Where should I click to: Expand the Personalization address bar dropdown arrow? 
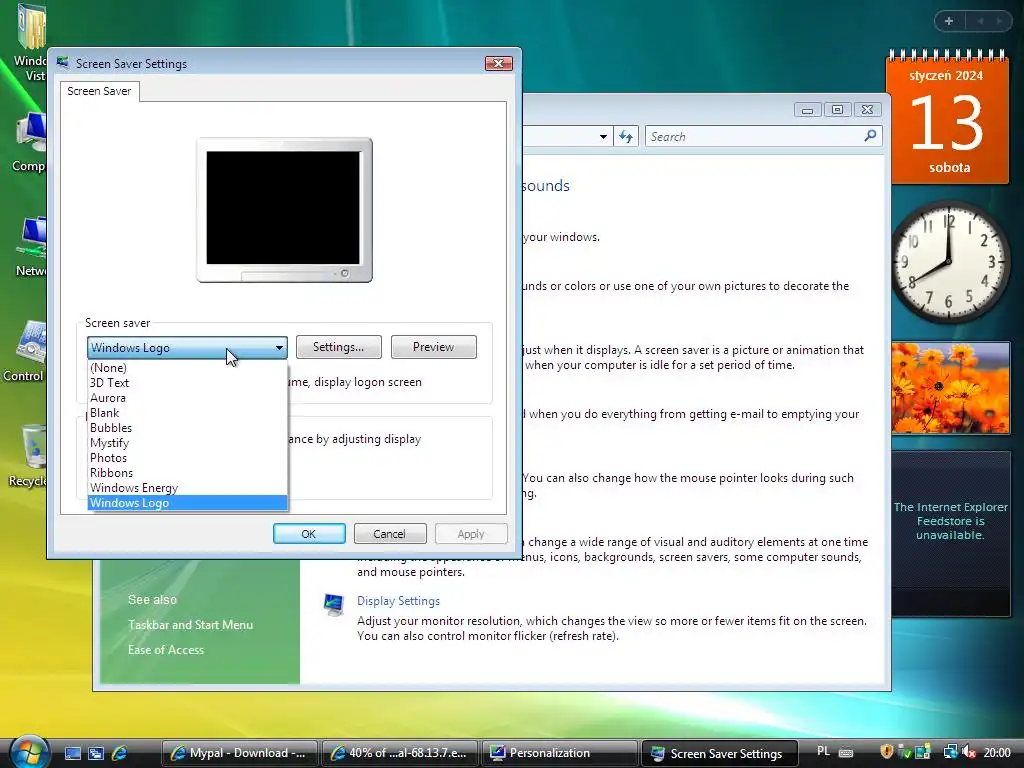point(603,136)
